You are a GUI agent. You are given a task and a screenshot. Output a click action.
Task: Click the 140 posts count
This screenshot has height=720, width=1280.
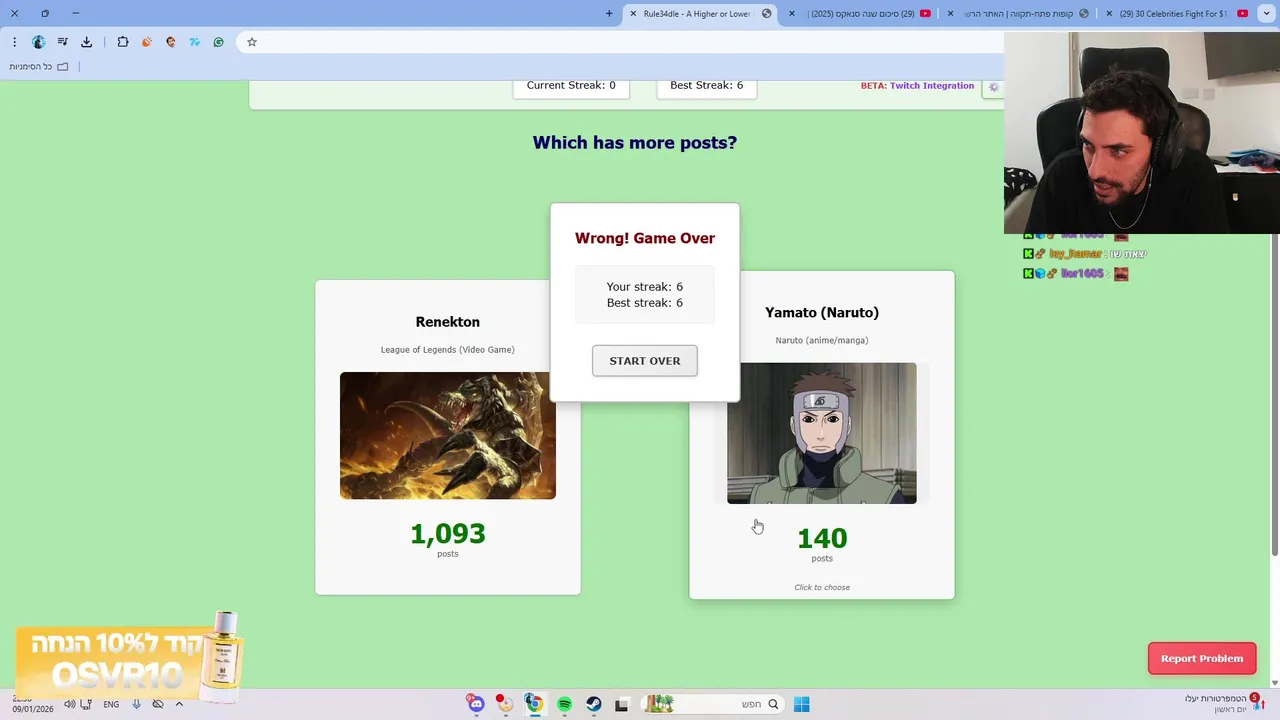[822, 539]
